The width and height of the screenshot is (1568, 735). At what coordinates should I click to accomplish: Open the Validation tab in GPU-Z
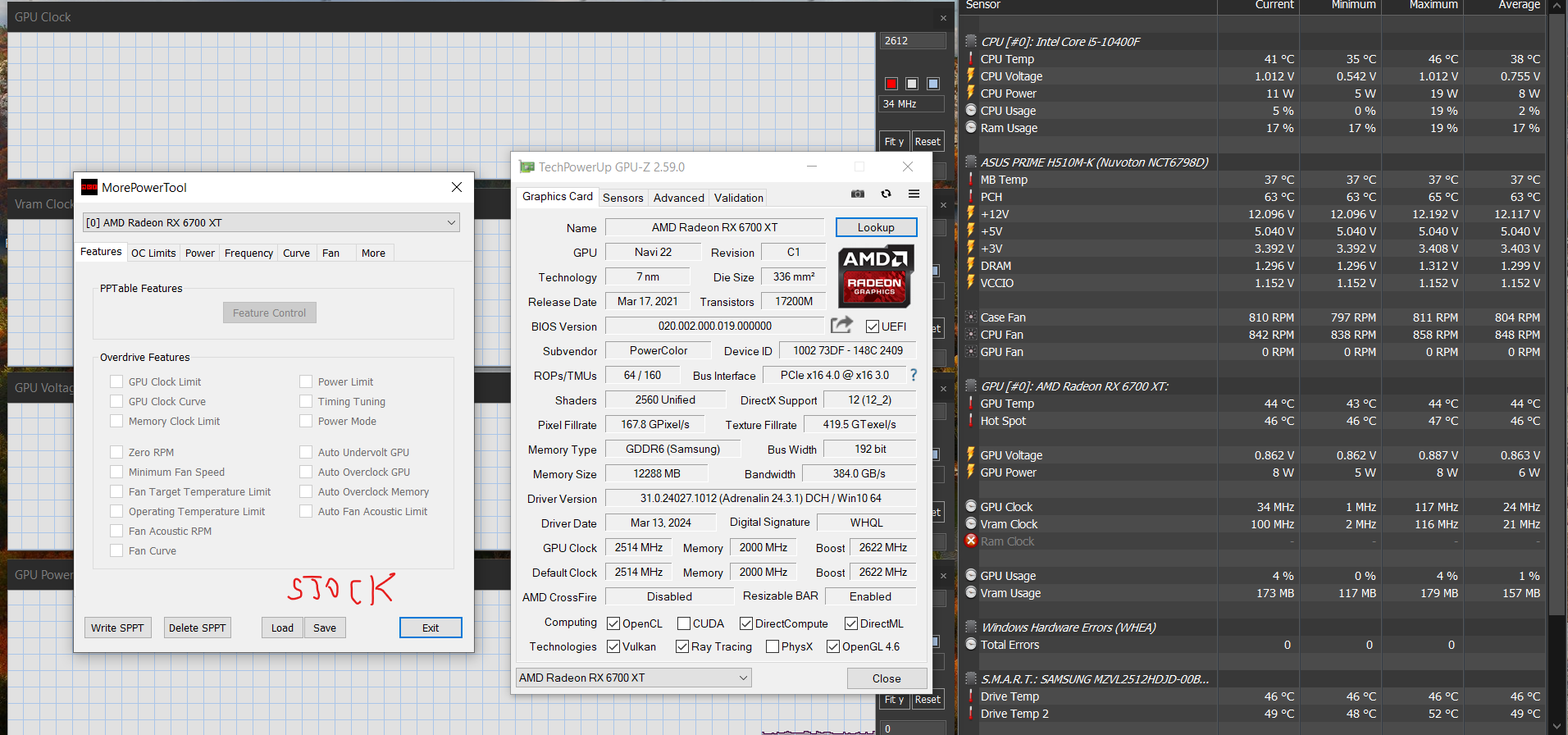[739, 198]
